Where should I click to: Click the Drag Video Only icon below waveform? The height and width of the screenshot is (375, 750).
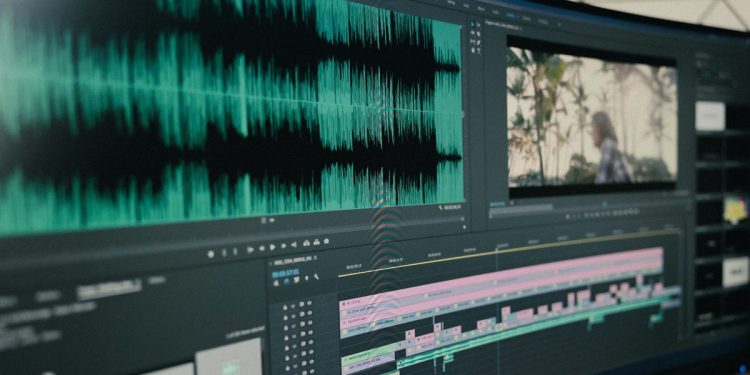[264, 221]
